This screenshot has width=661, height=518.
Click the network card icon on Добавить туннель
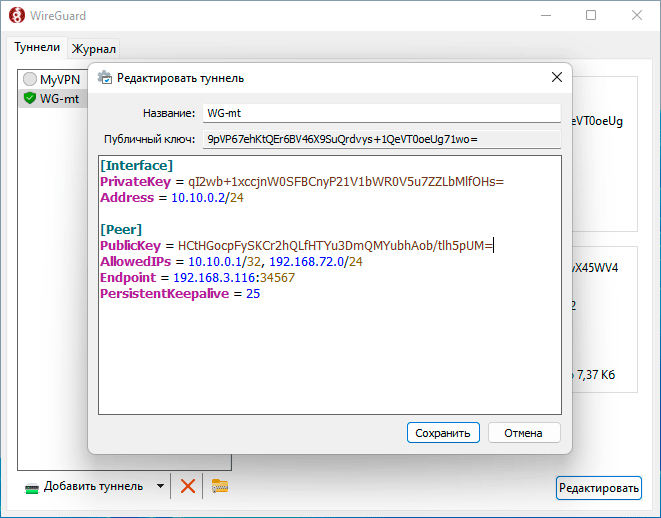pos(32,487)
